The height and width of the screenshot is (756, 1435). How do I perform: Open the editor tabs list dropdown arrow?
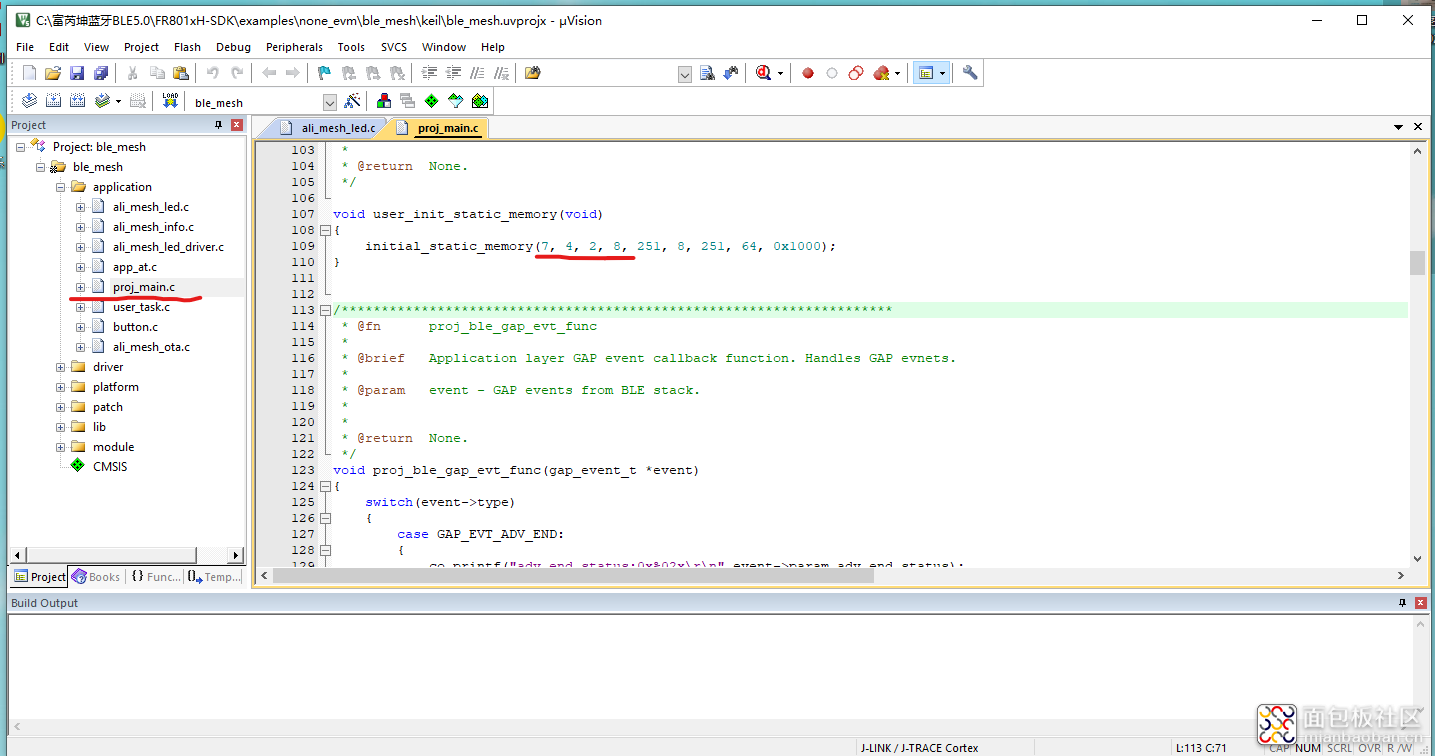click(1398, 127)
